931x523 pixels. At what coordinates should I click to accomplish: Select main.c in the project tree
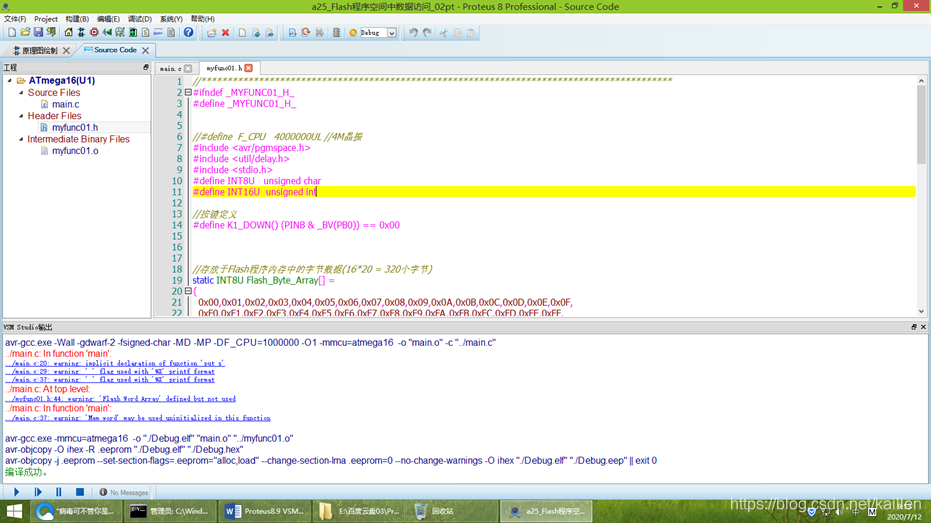click(65, 104)
